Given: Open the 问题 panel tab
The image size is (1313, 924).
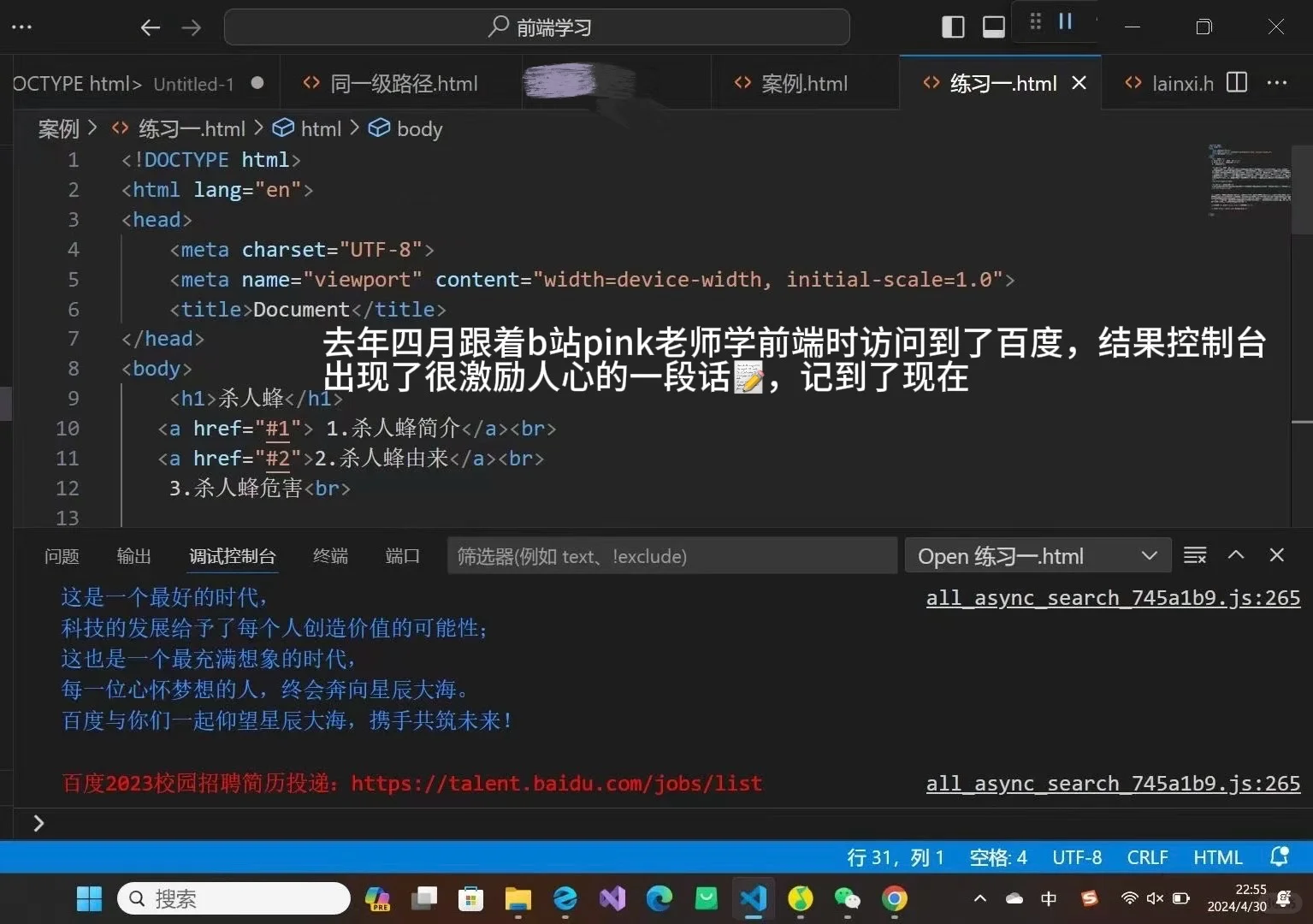Looking at the screenshot, I should [x=62, y=556].
